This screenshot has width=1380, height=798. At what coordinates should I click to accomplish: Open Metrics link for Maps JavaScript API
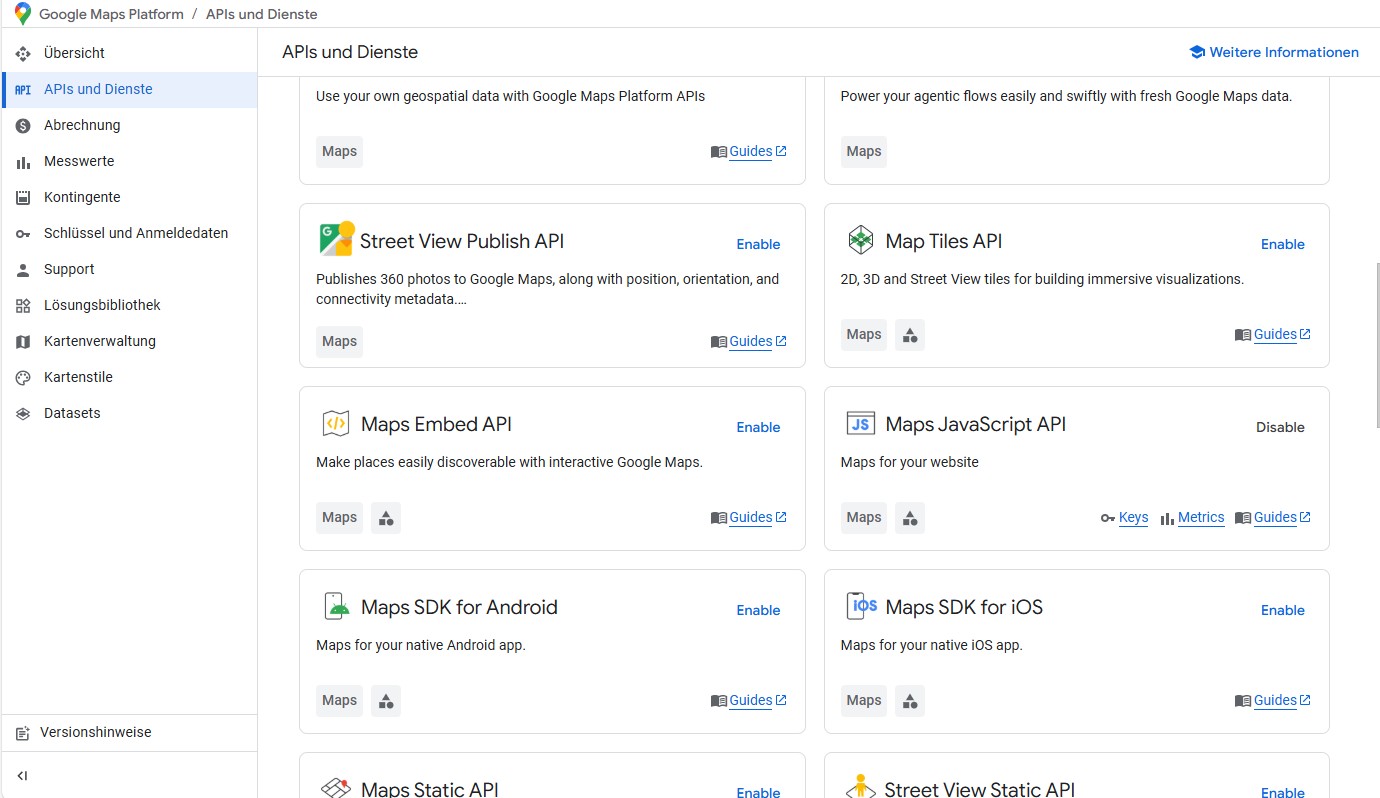point(1200,517)
